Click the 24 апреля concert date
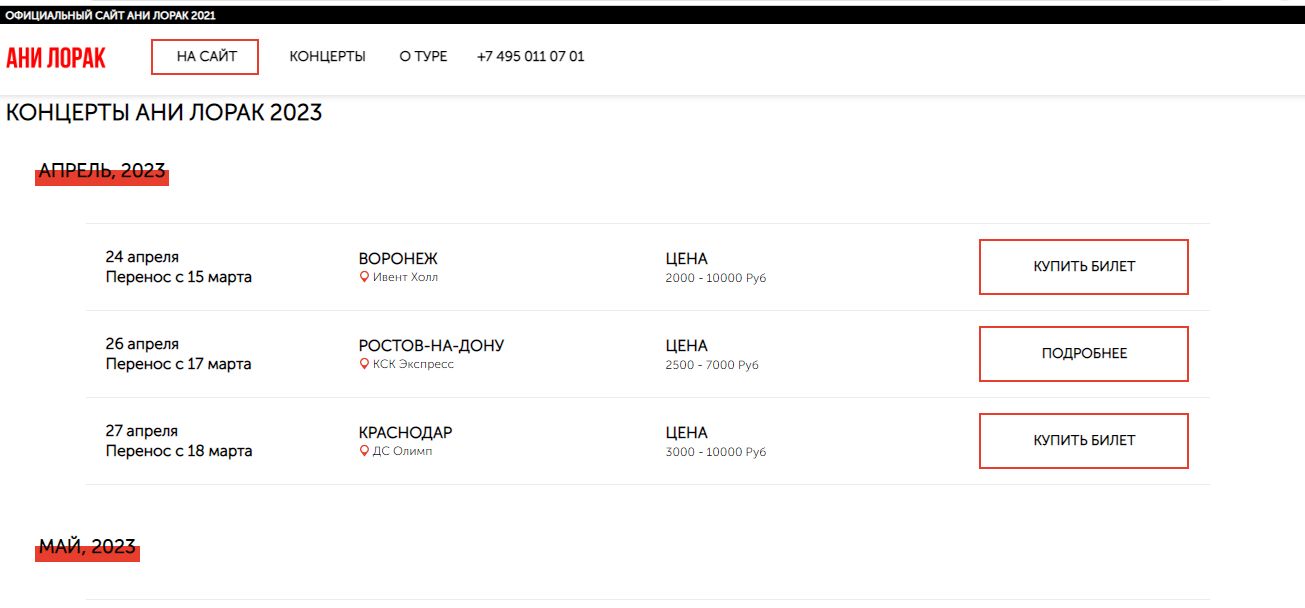1305x608 pixels. pyautogui.click(x=142, y=257)
